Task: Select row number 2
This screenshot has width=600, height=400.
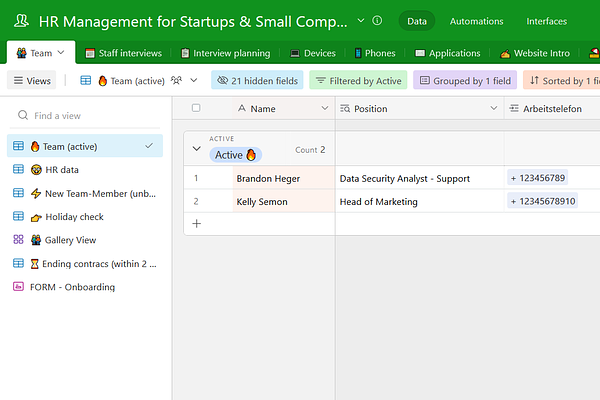Action: click(x=196, y=201)
